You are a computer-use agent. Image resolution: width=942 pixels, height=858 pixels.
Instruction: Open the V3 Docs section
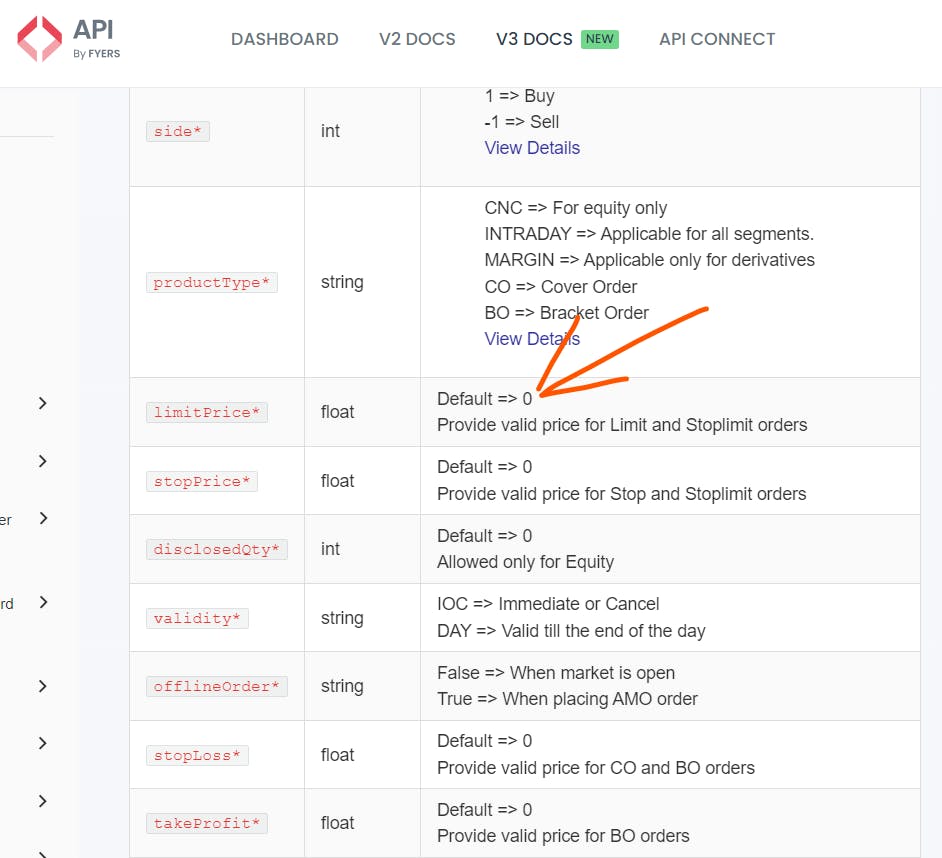[534, 39]
